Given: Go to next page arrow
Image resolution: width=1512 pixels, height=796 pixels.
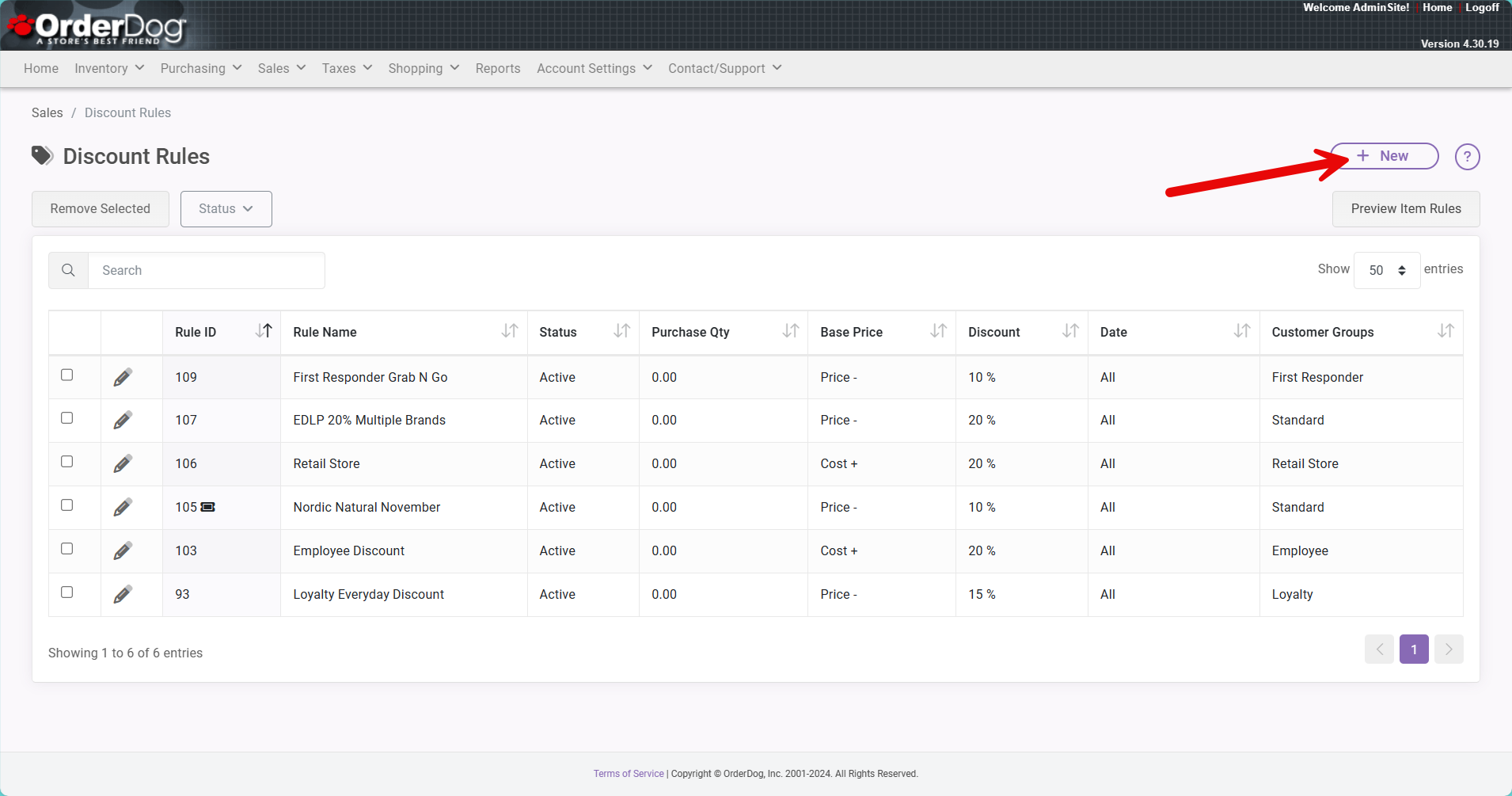Looking at the screenshot, I should (x=1449, y=649).
